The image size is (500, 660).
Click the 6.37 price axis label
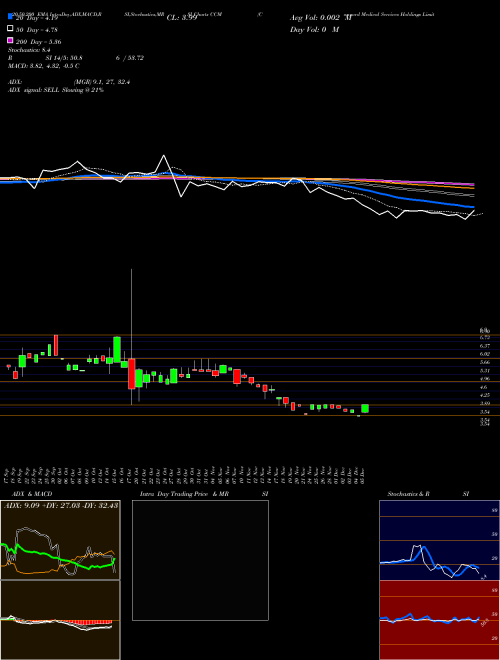[x=484, y=346]
